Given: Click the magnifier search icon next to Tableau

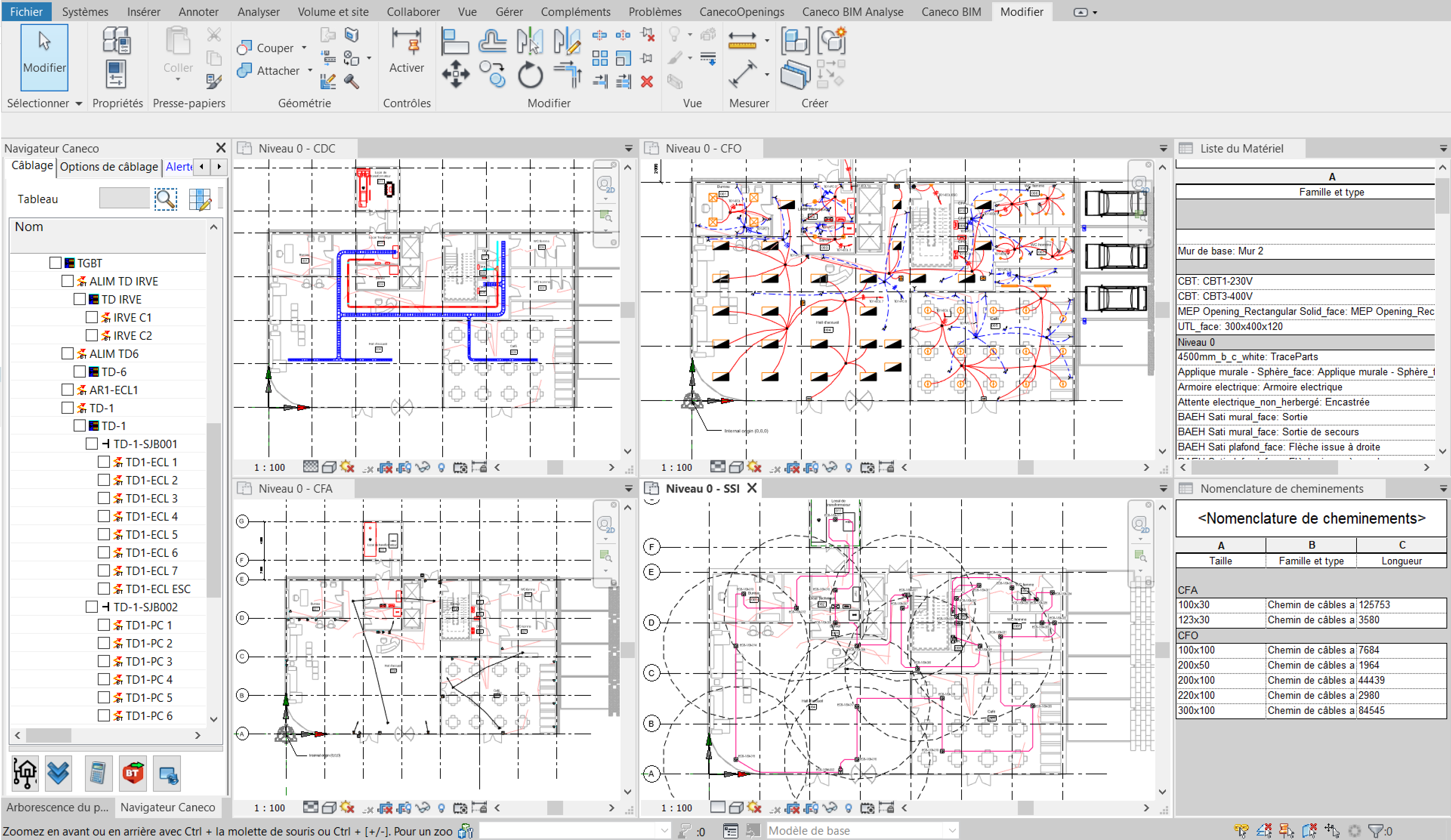Looking at the screenshot, I should tap(166, 199).
